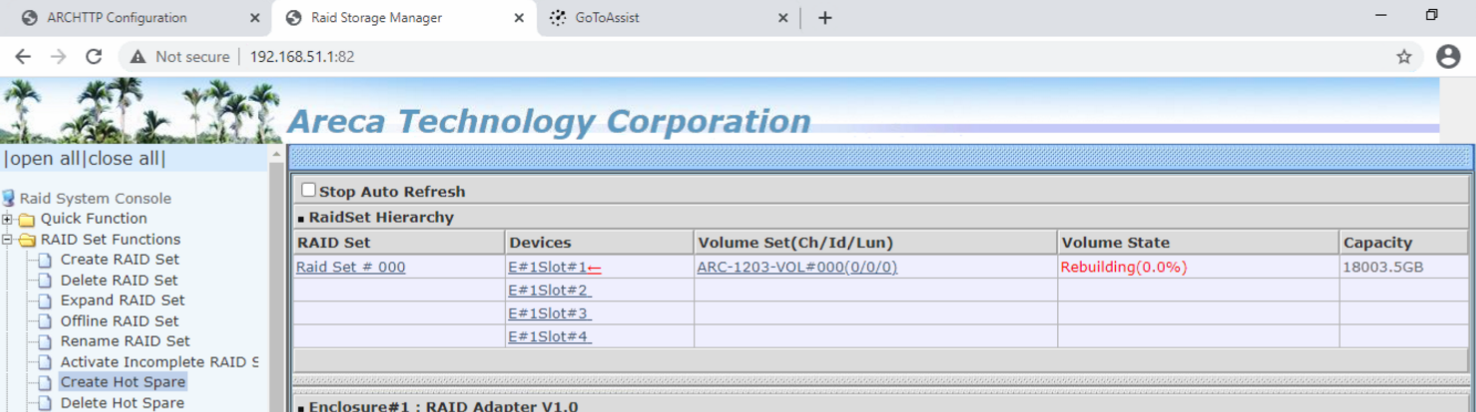
Task: Click the Rebuilding(0.0%) volume state
Action: coord(1124,267)
